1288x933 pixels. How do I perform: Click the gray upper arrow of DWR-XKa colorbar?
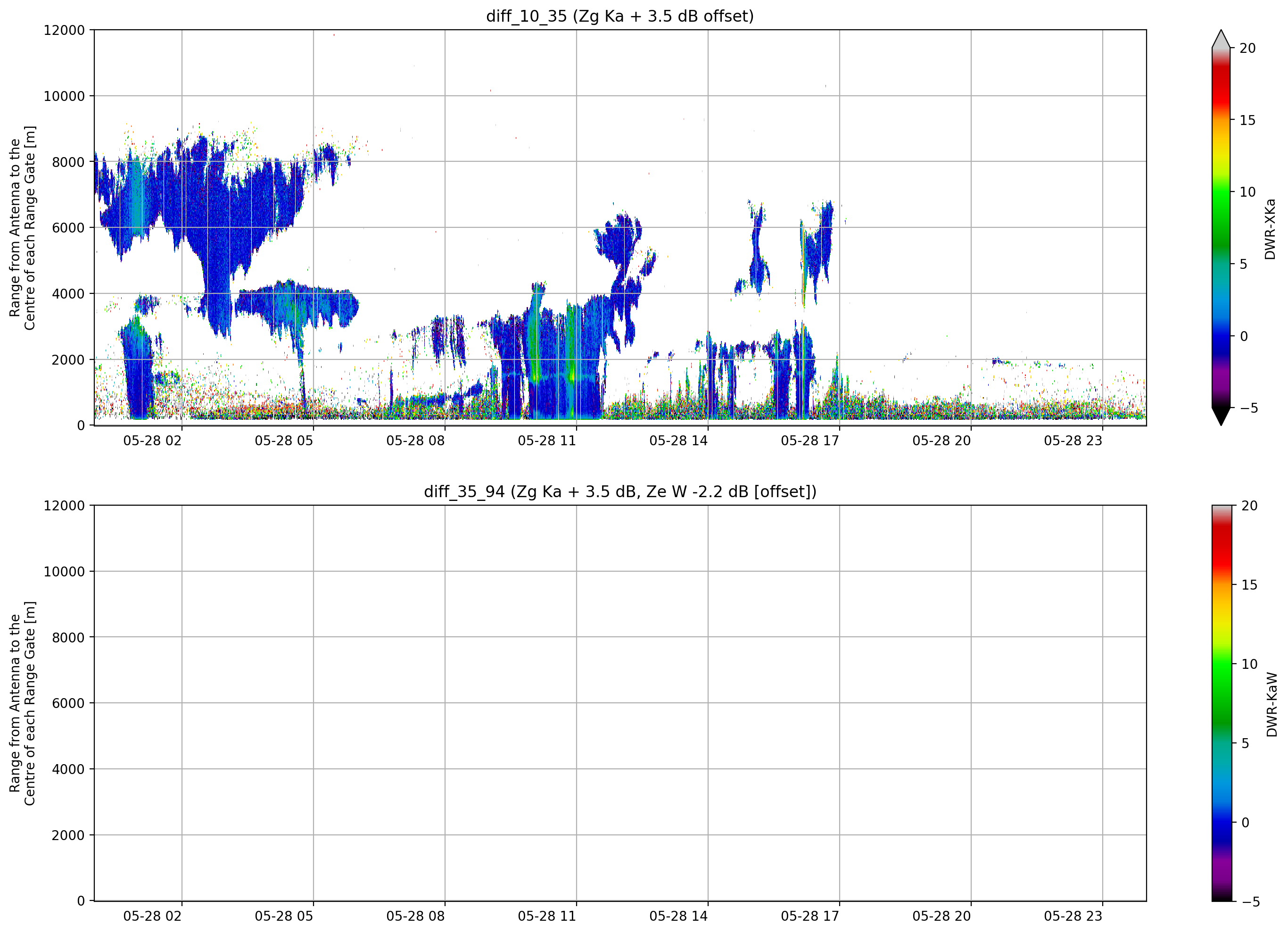tap(1221, 39)
